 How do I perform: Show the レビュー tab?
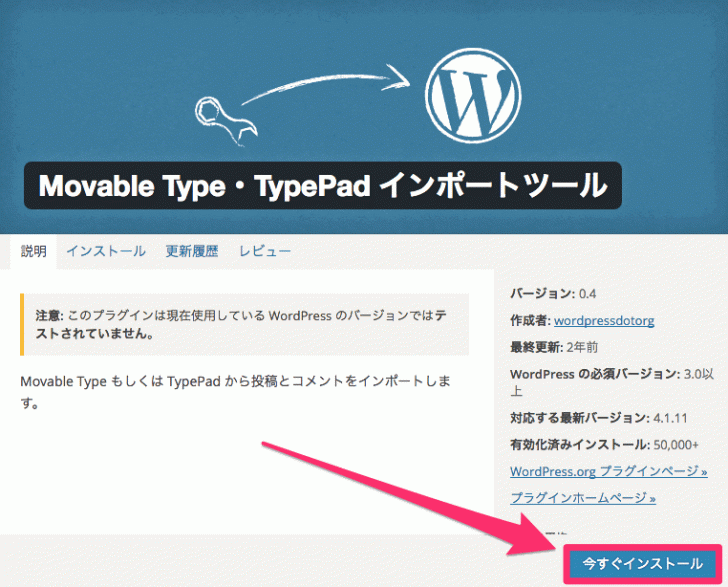point(265,251)
